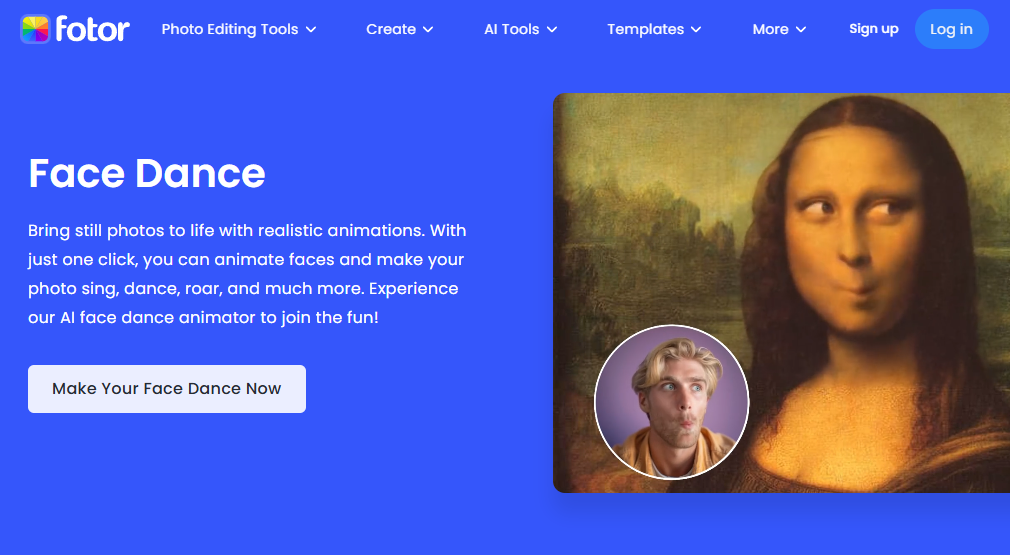Click the fotor wordmark text

(x=93, y=29)
